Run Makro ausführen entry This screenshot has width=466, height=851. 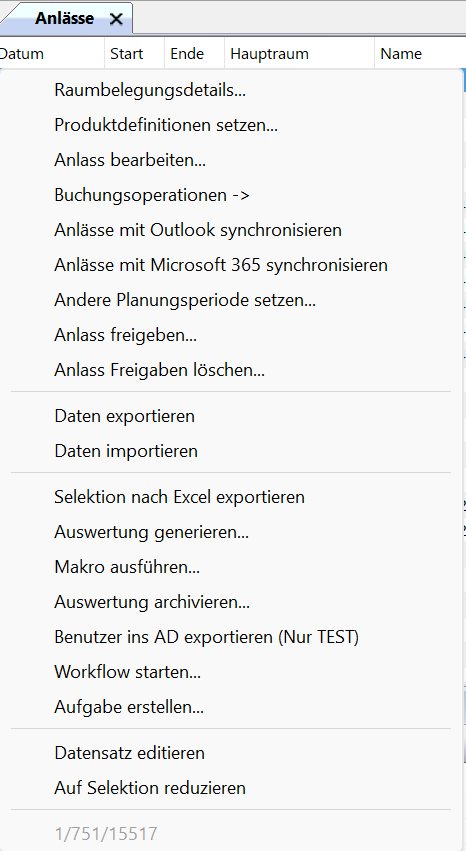pos(231,567)
